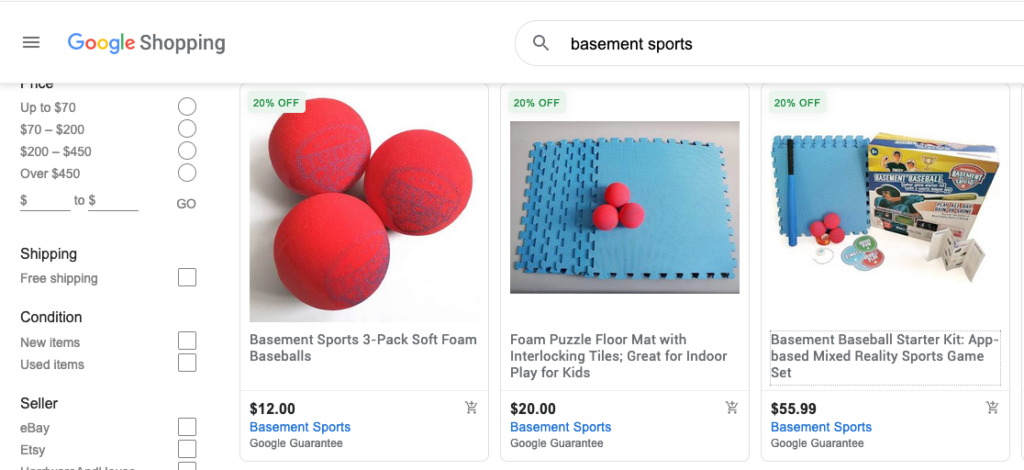Image resolution: width=1024 pixels, height=470 pixels.
Task: Check the New items condition filter
Action: (x=187, y=342)
